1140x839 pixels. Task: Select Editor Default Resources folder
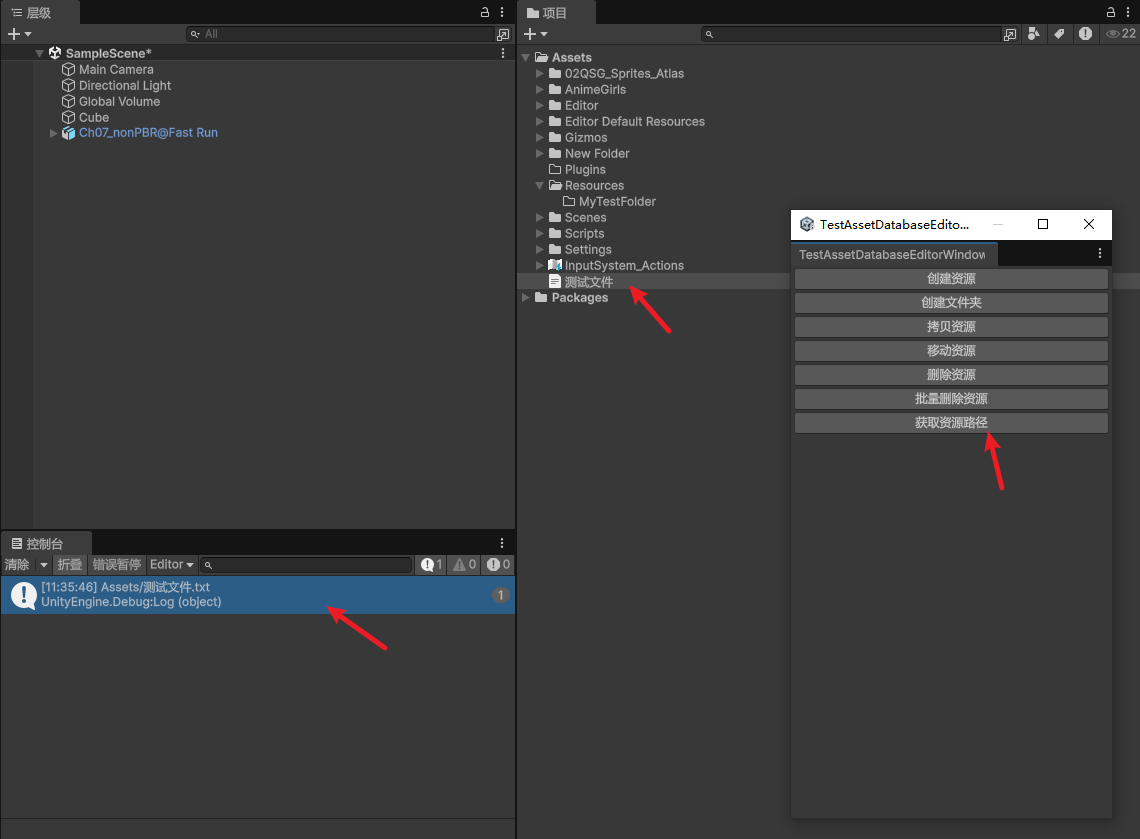634,121
